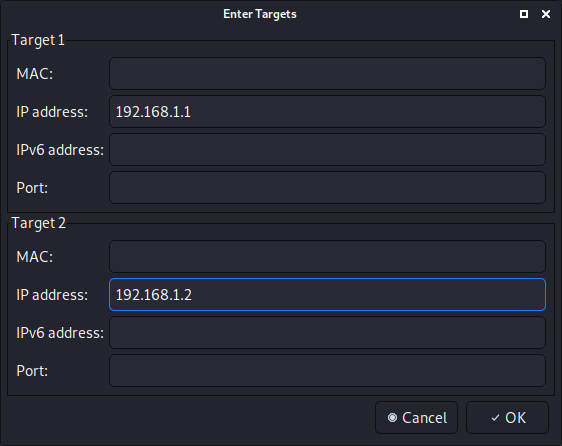562x446 pixels.
Task: Click the Target 2 'Port:' label
Action: (32, 371)
